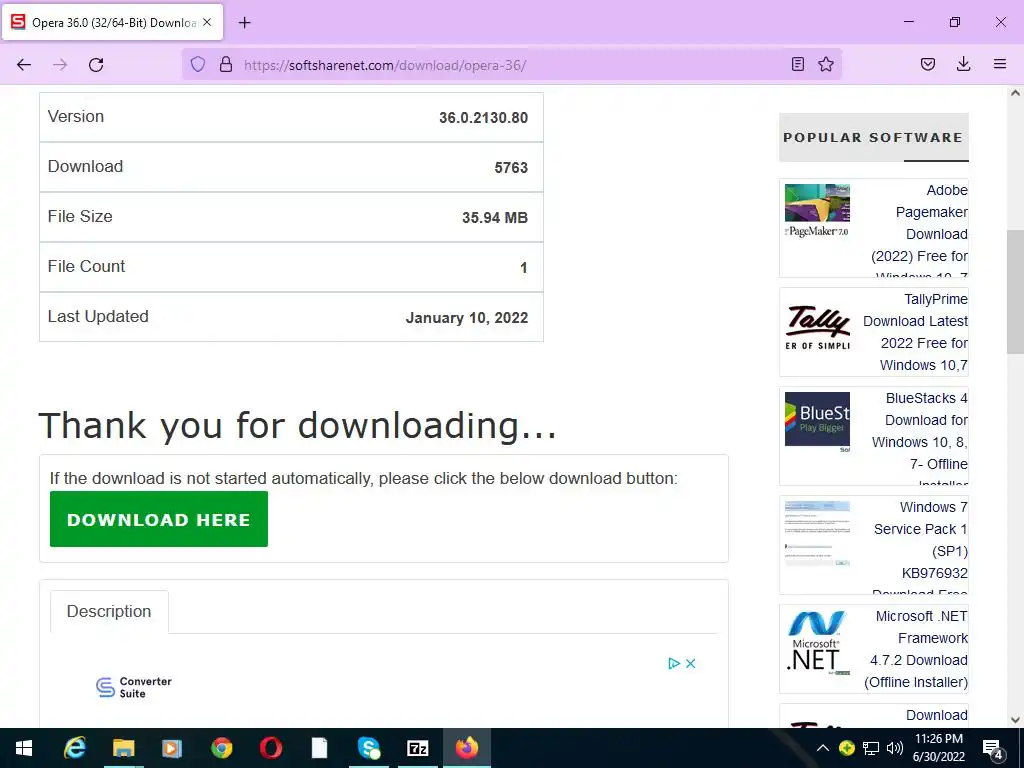Viewport: 1024px width, 768px height.
Task: Launch Internet Explorer from taskbar
Action: pyautogui.click(x=74, y=748)
